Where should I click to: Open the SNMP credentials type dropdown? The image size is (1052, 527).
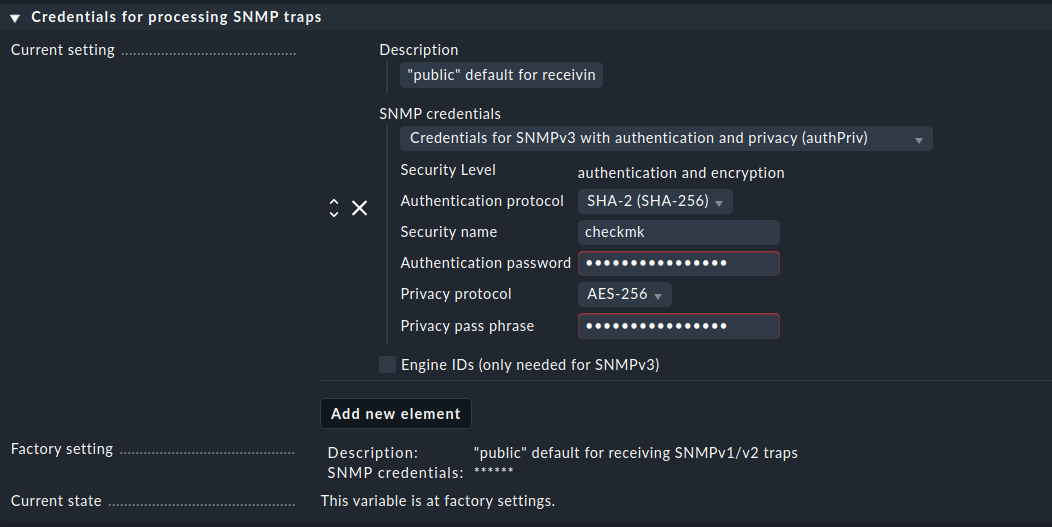[666, 139]
